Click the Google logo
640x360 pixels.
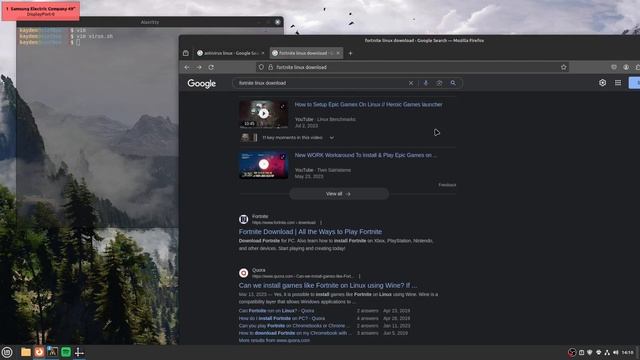[x=202, y=84]
